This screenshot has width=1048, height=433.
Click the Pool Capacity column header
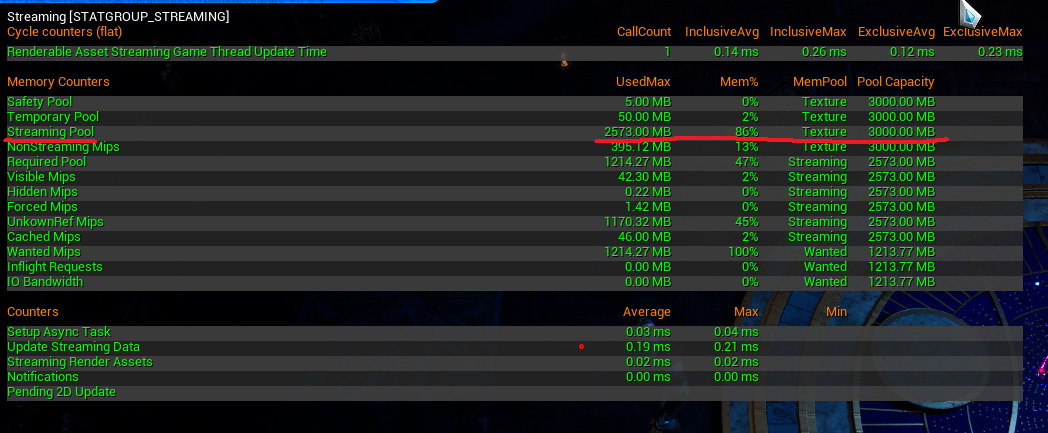(896, 82)
